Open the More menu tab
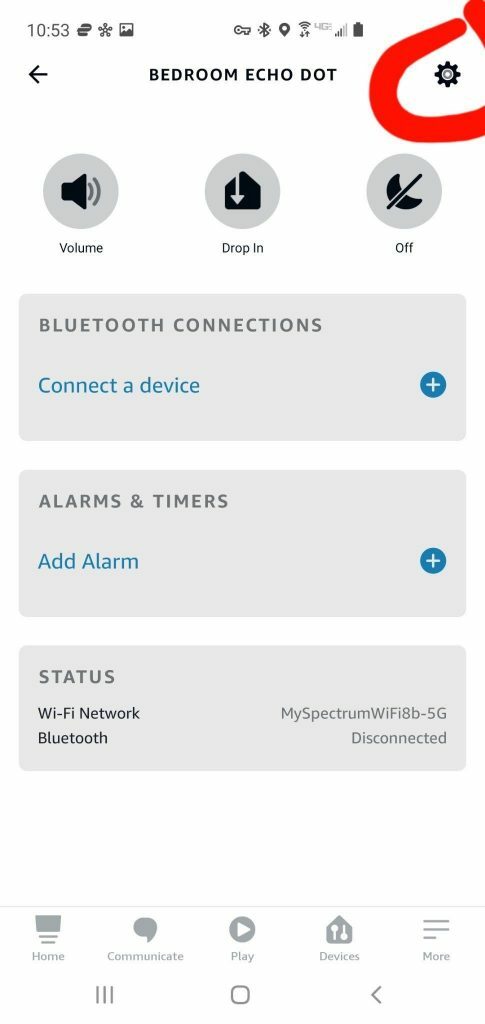Image resolution: width=485 pixels, height=1024 pixels. pos(436,938)
